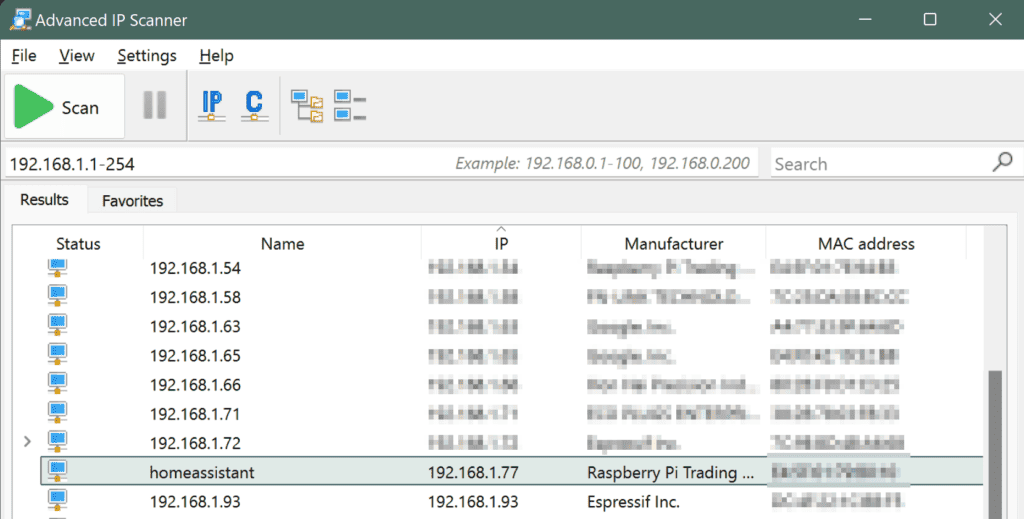
Task: Select the name 192.168.1.58
Action: pos(195,298)
